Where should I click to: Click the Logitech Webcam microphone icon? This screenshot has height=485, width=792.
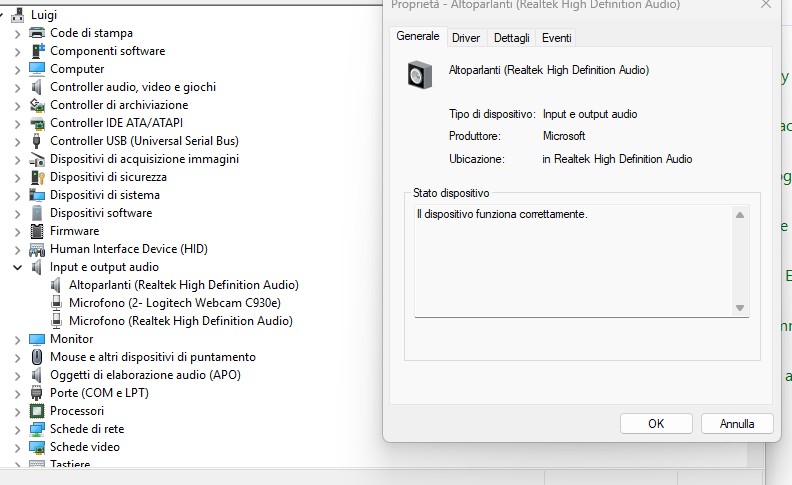pos(57,303)
